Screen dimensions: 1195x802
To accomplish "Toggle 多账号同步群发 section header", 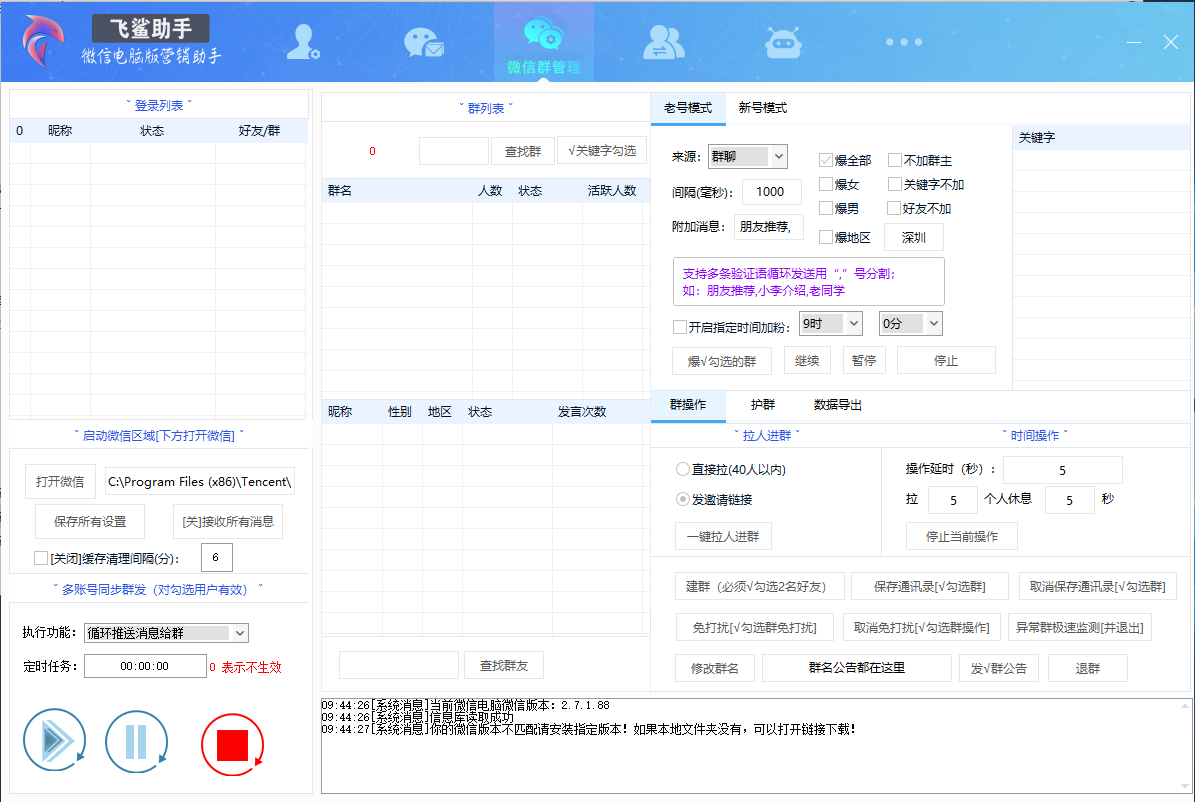I will coord(159,589).
